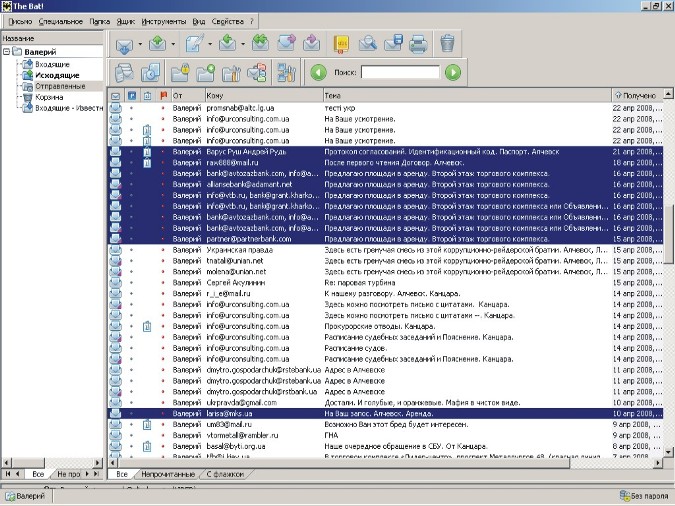
Task: Select the Все tab under the message list
Action: (122, 474)
